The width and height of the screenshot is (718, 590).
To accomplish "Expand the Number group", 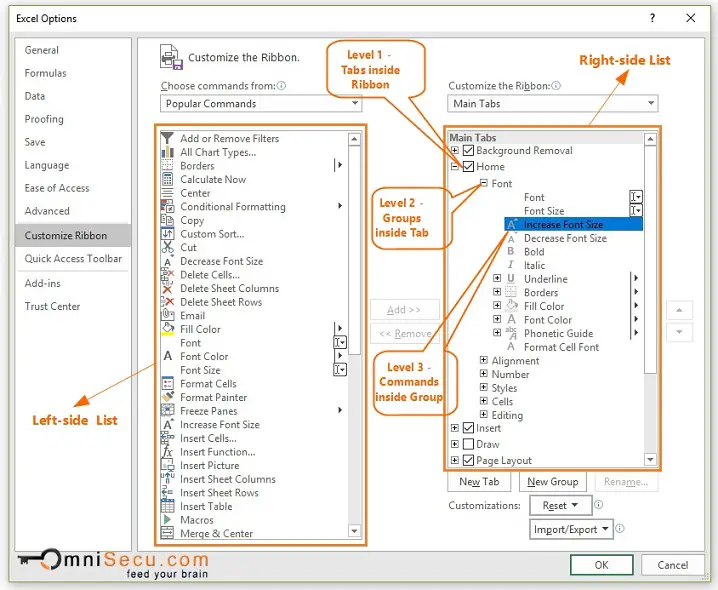I will [x=484, y=374].
